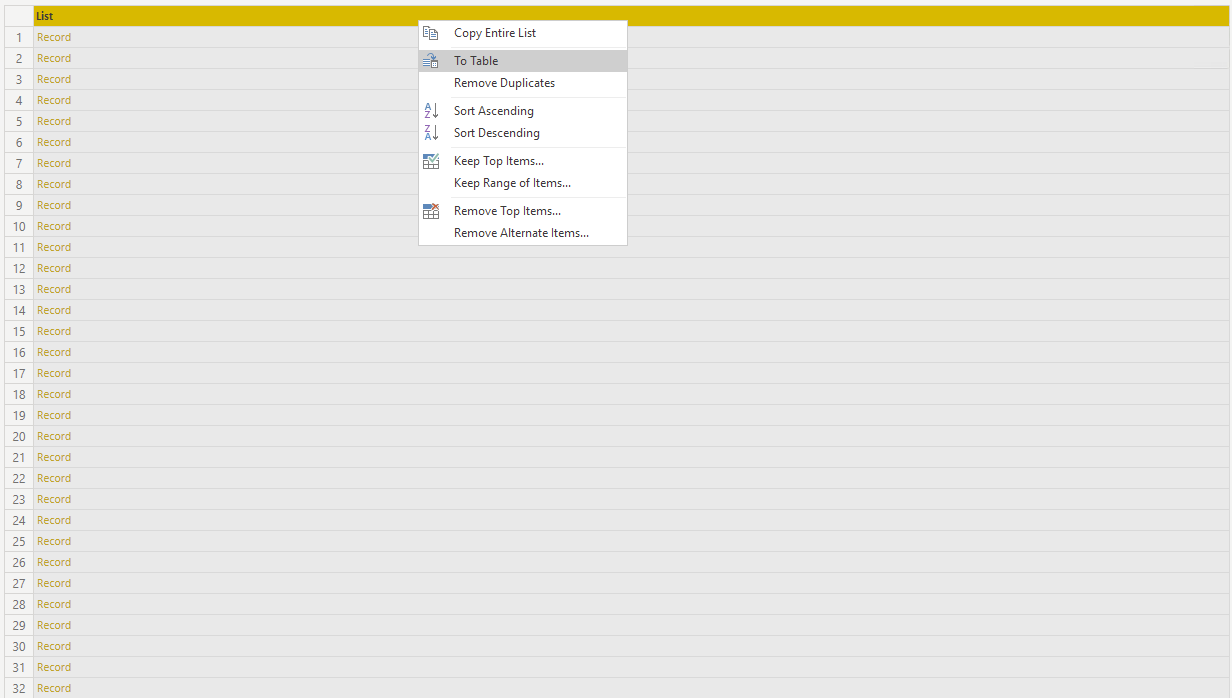Select row number 10

[x=18, y=225]
